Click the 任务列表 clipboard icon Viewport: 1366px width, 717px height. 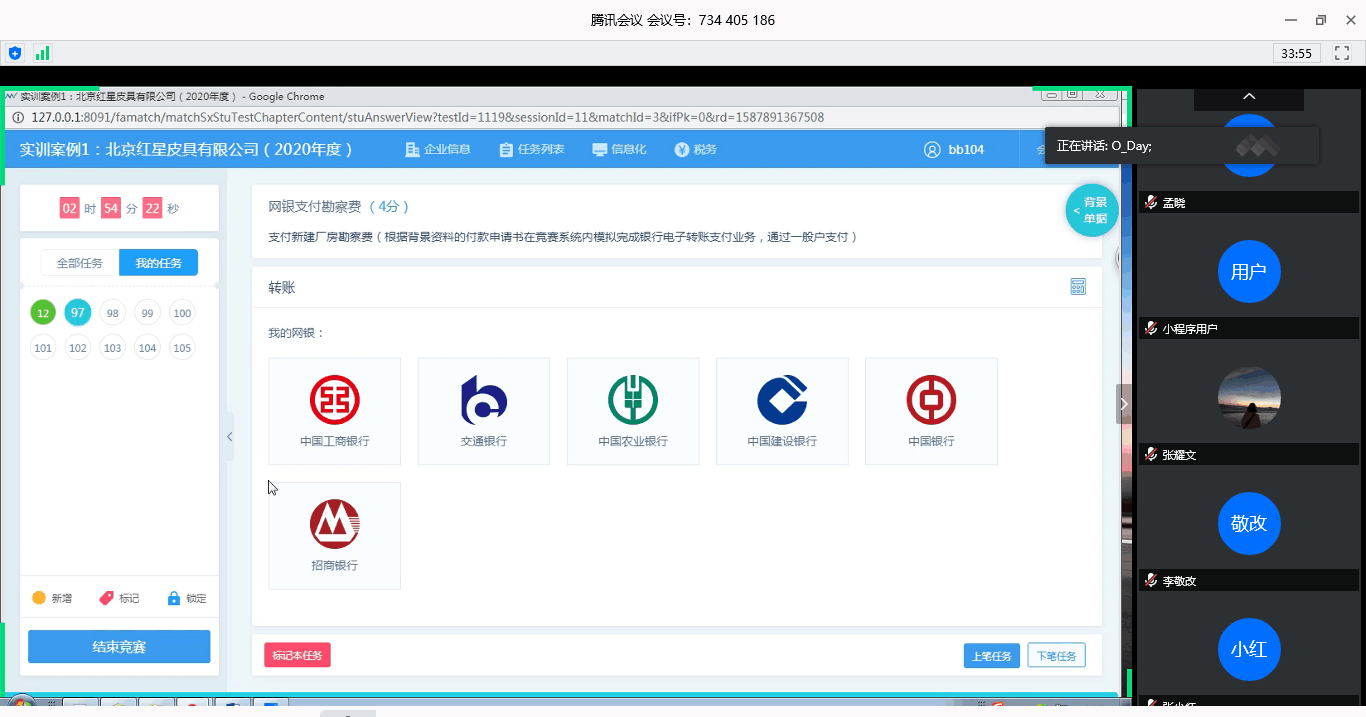click(x=506, y=149)
